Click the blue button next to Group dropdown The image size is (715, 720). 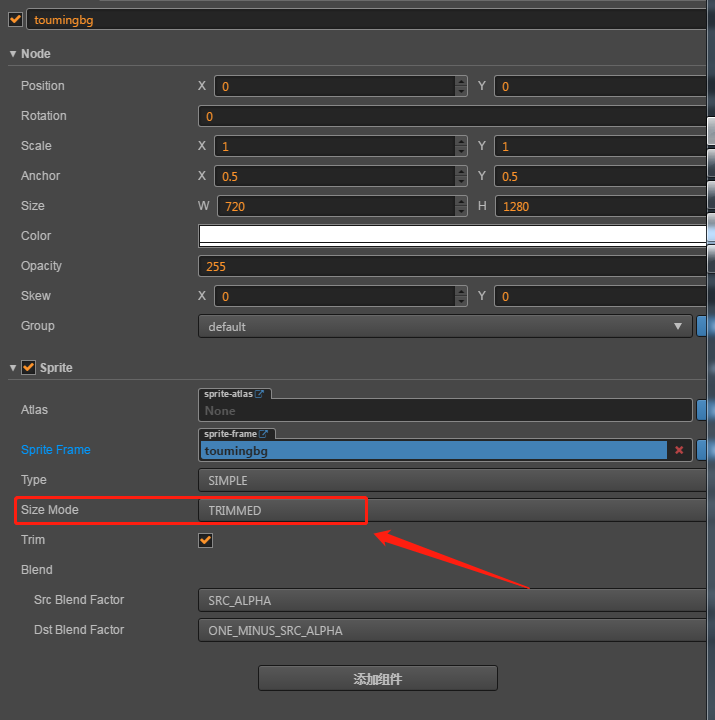point(701,326)
